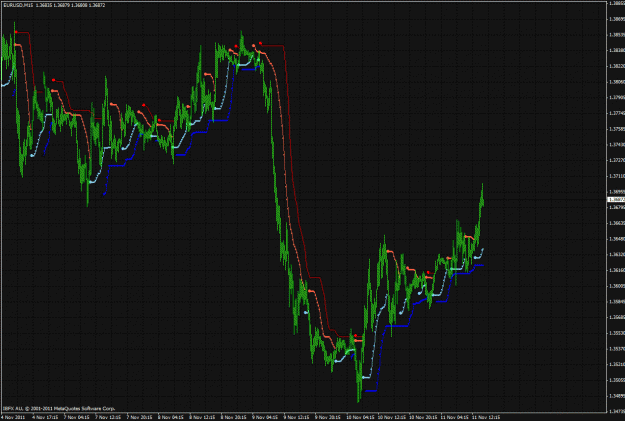625x421 pixels.
Task: Click the '10 Nov 20:15' time label
Action: (x=423, y=417)
